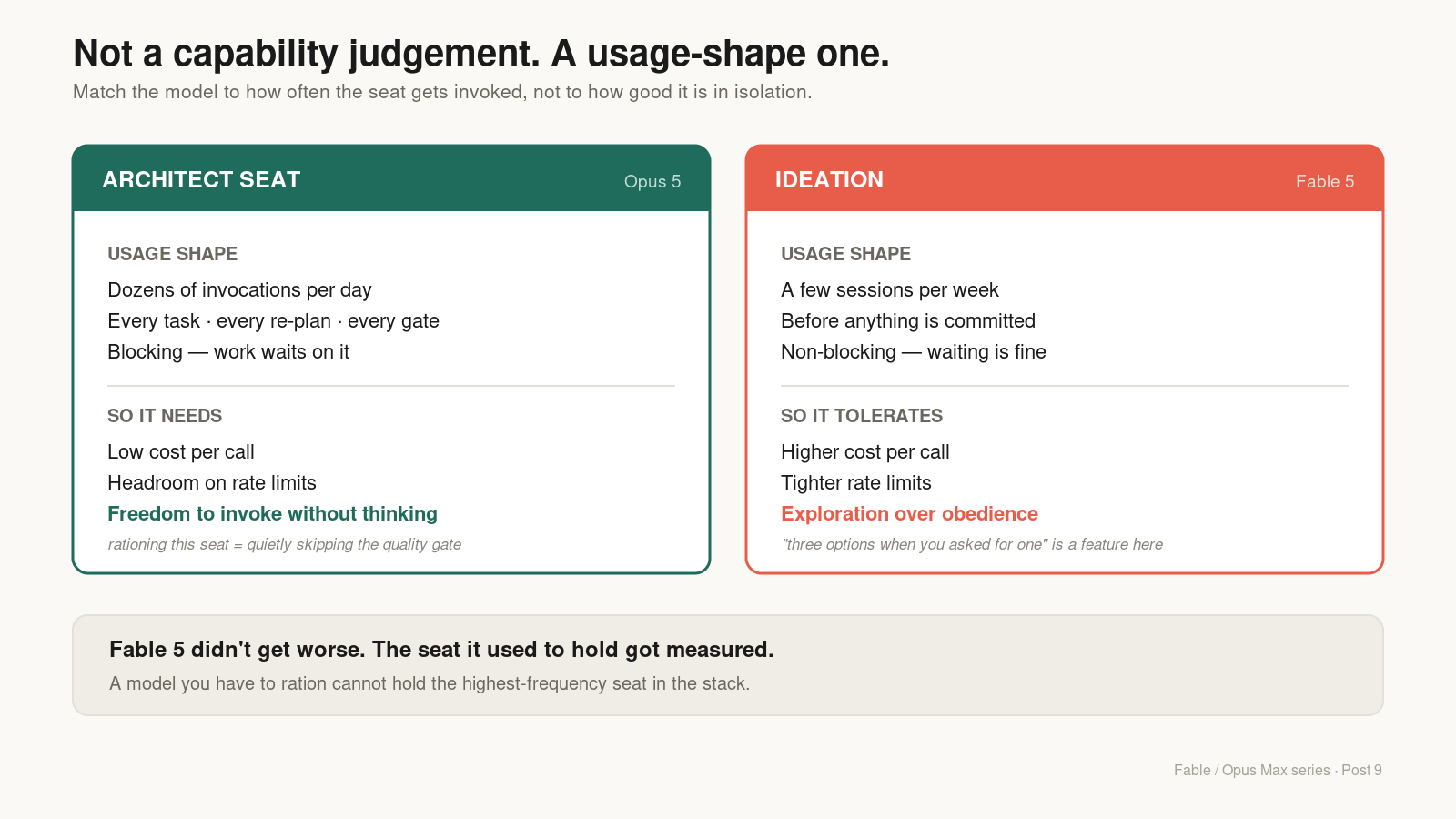Click "Tighter rate limits"
The width and height of the screenshot is (1456, 819).
(856, 483)
